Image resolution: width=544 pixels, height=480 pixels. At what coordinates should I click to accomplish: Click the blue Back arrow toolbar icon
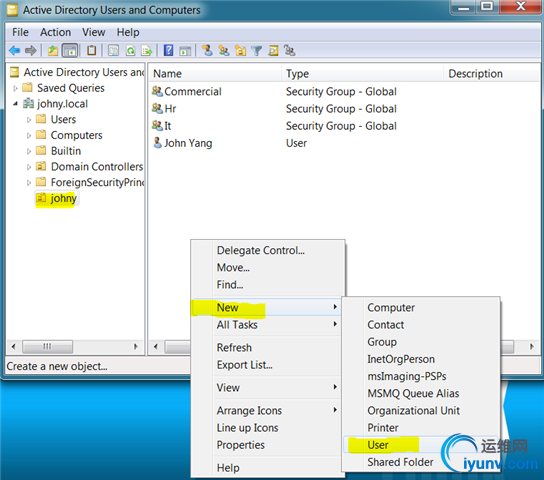point(15,51)
